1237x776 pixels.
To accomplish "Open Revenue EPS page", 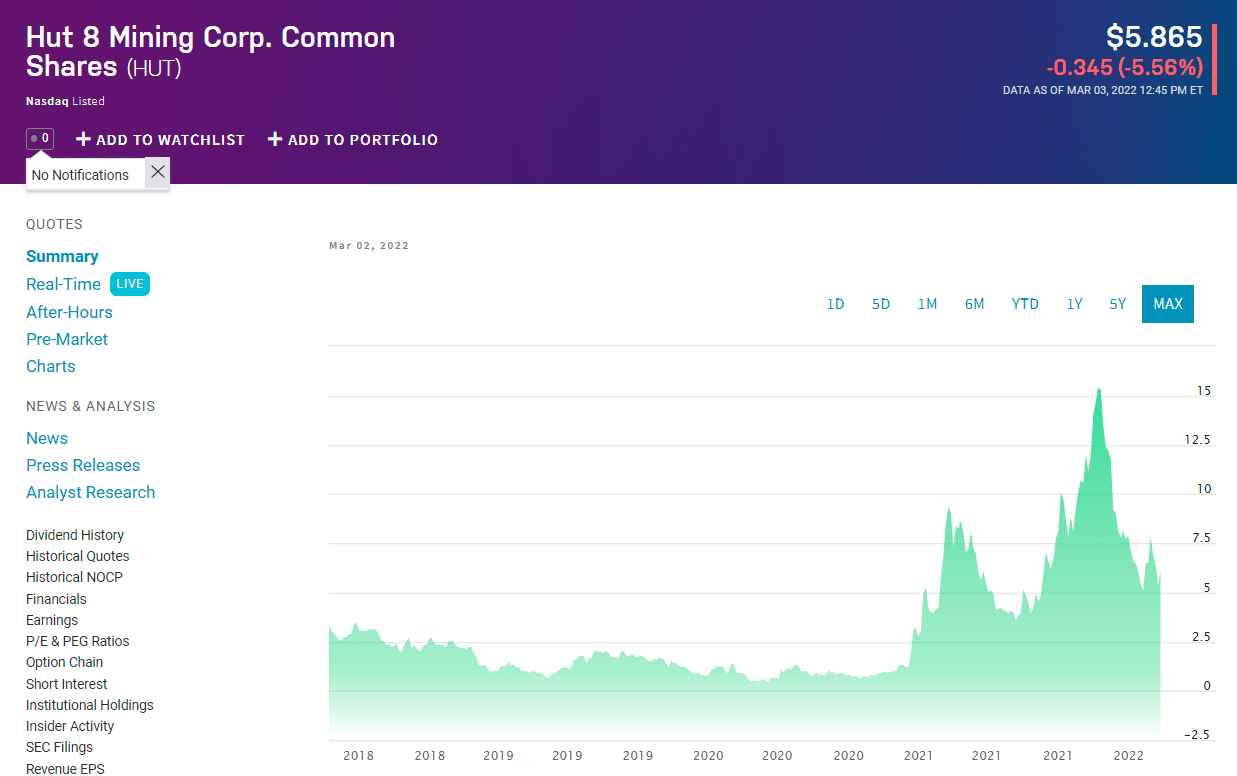I will [x=65, y=768].
